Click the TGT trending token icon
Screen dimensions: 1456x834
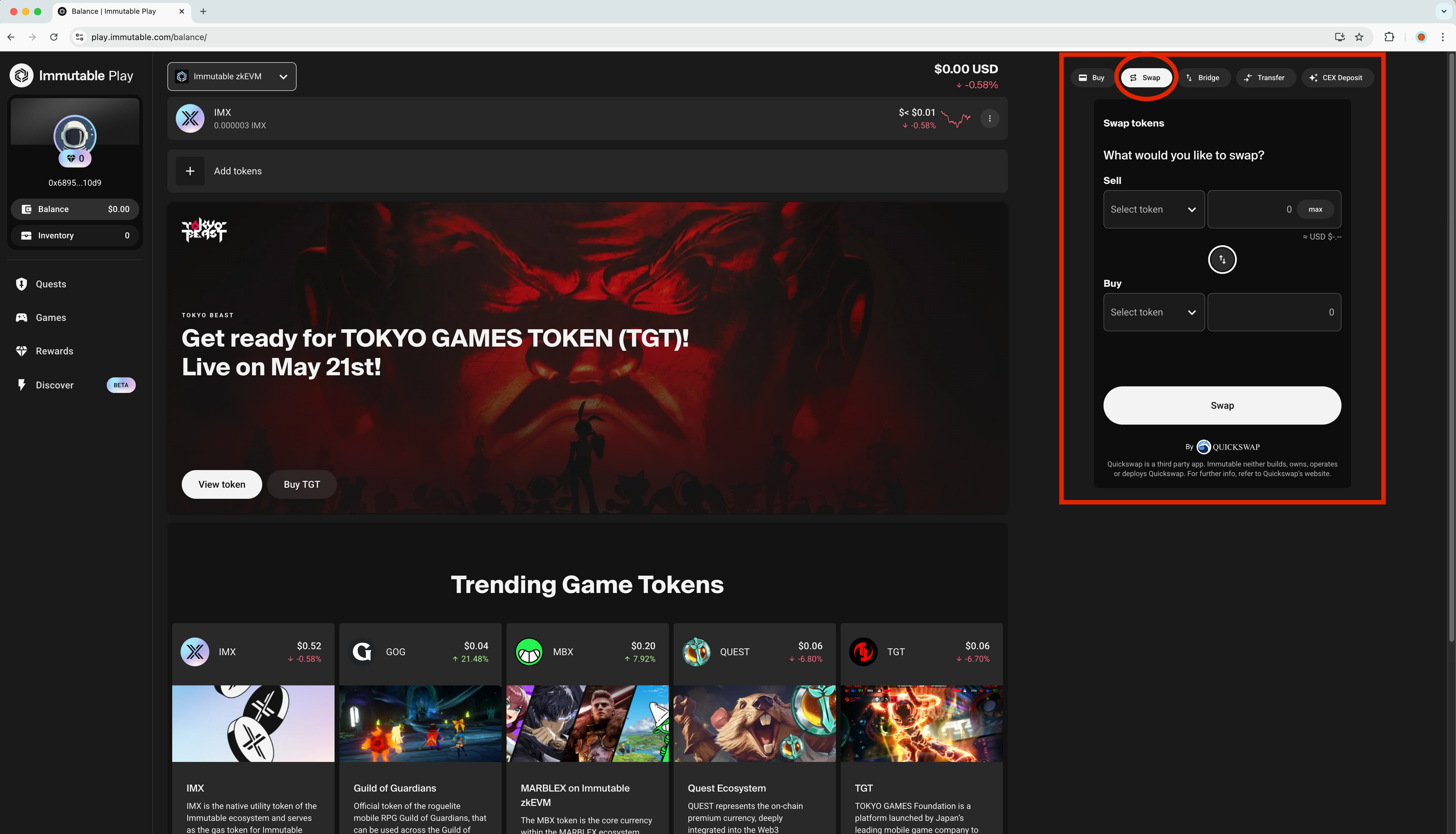(x=863, y=652)
